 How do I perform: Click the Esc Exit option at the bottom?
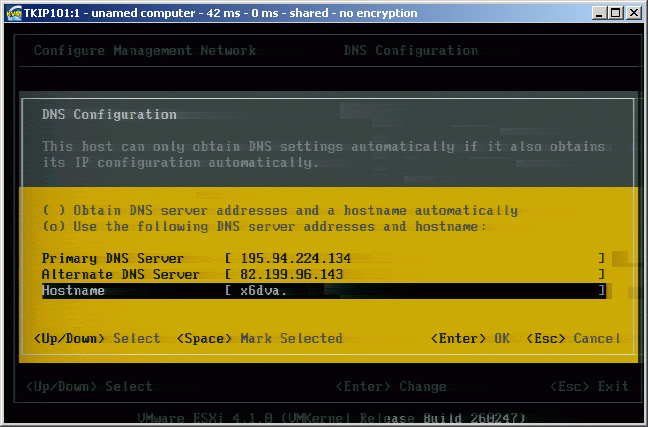pos(589,386)
